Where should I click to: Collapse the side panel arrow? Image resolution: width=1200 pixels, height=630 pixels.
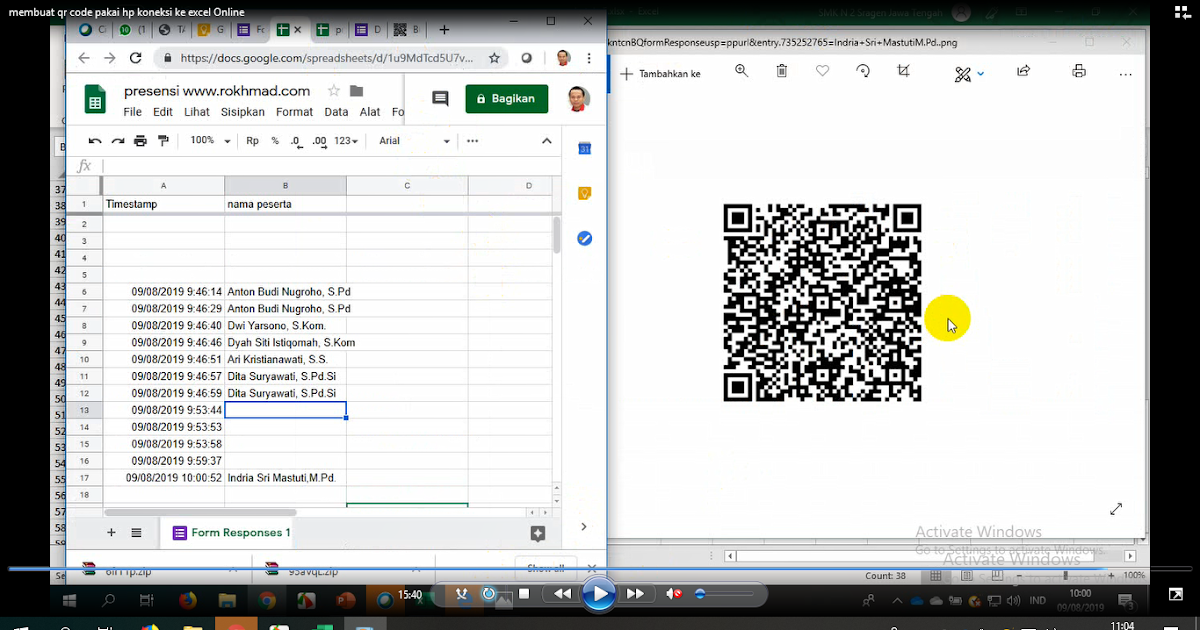[x=584, y=527]
